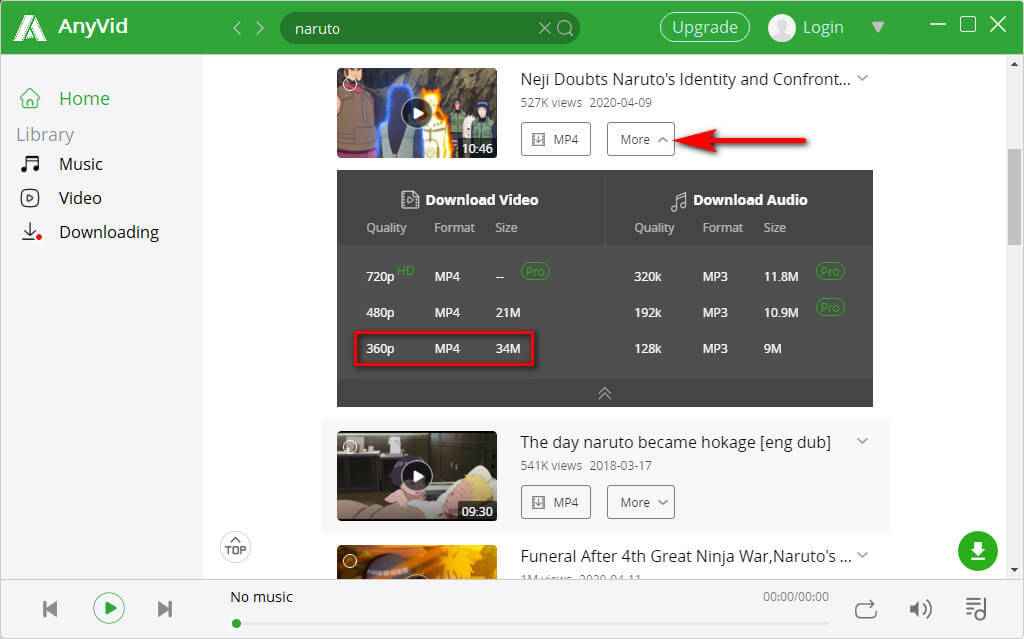Click the Download Audio music icon
Viewport: 1024px width, 639px height.
(x=679, y=201)
